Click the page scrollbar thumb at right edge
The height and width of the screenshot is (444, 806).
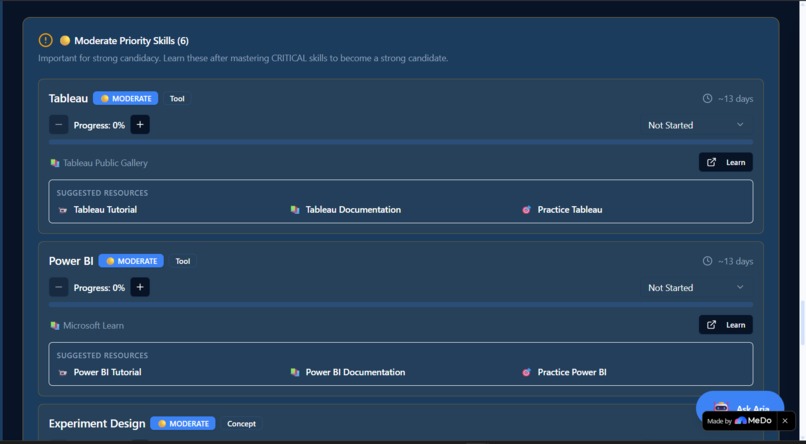click(x=802, y=323)
